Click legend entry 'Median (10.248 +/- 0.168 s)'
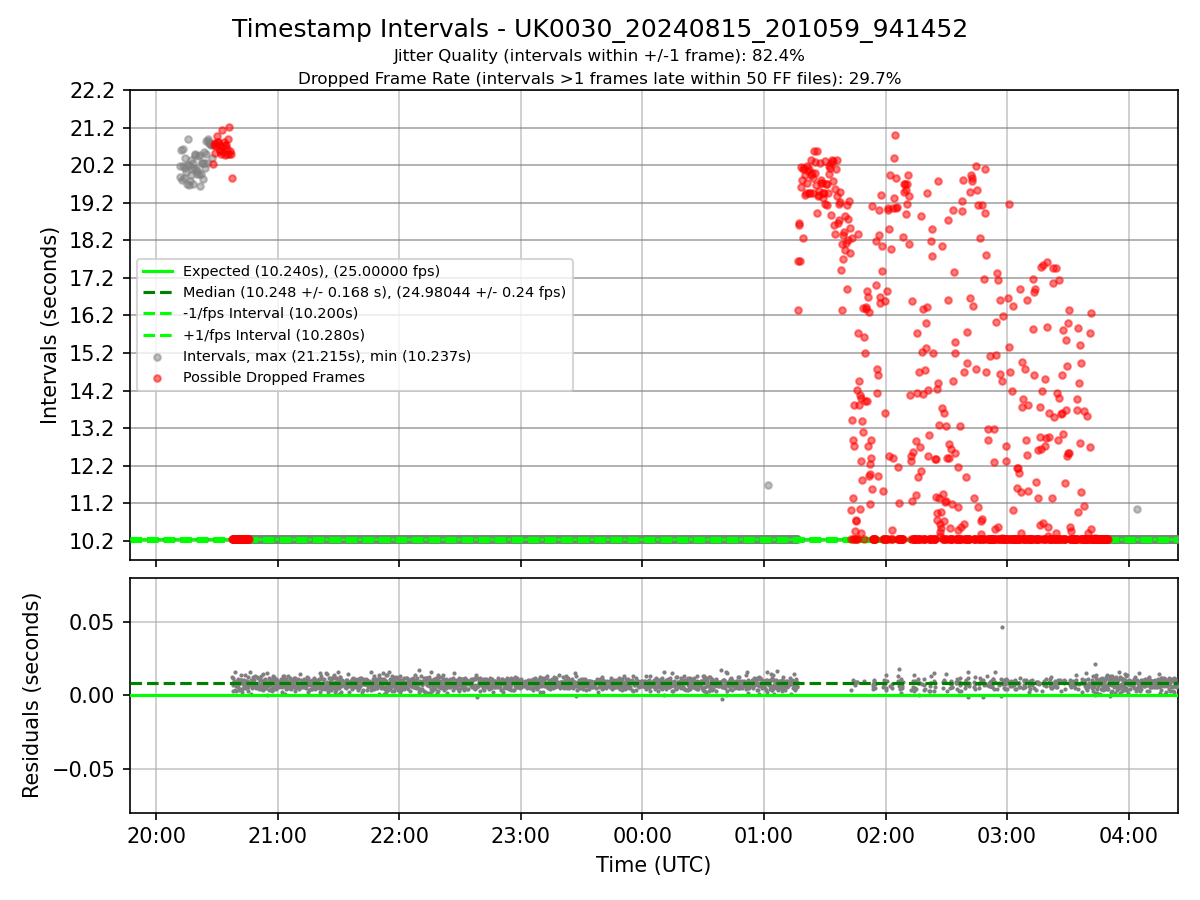 [x=374, y=292]
